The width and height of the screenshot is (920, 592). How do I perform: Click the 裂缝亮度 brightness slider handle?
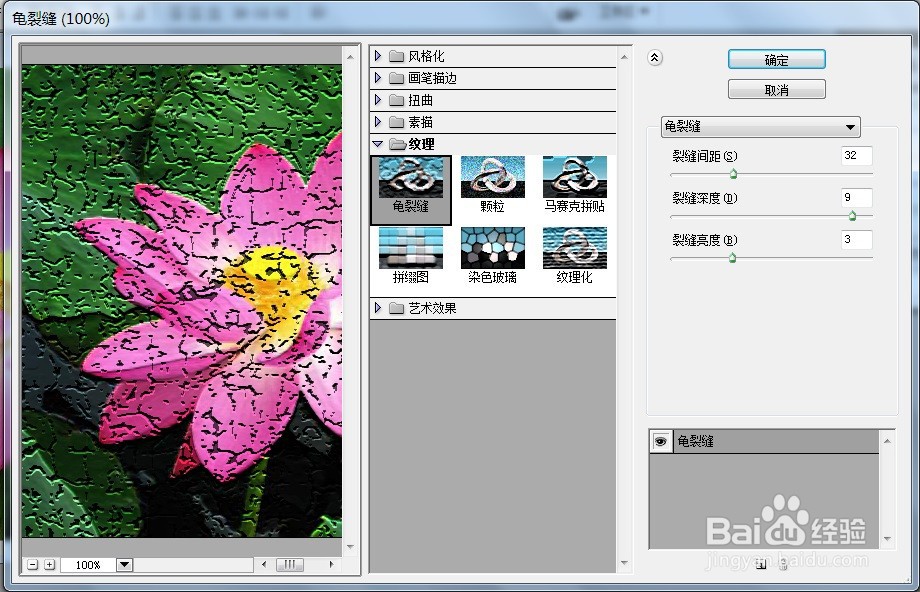coord(732,258)
